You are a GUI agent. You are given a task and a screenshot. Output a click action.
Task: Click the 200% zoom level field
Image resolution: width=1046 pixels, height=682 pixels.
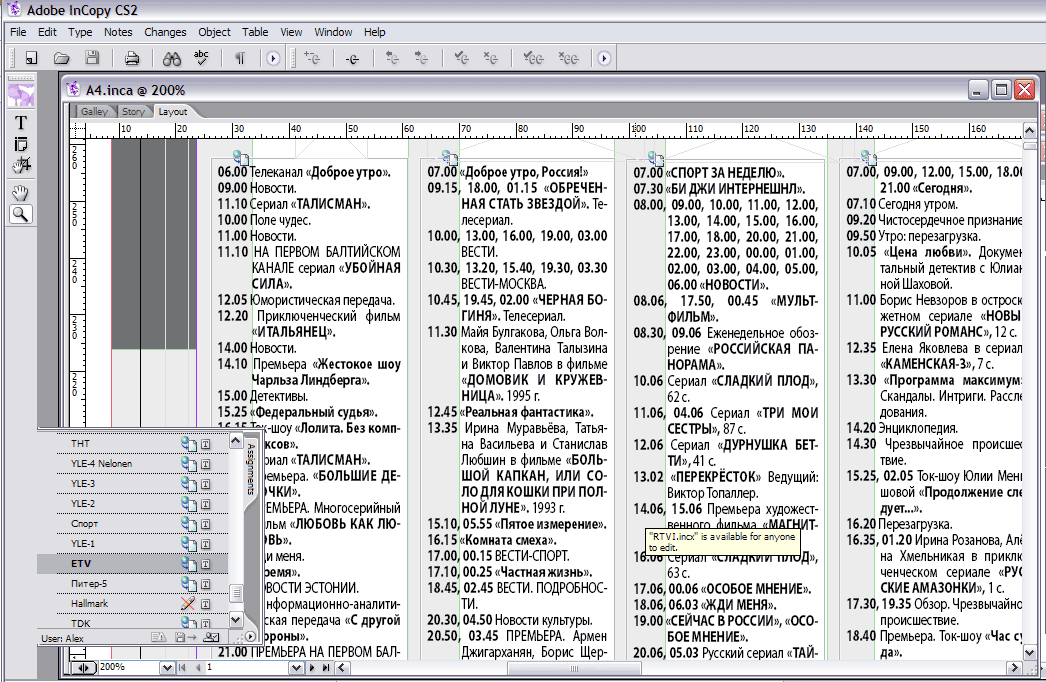coord(129,667)
